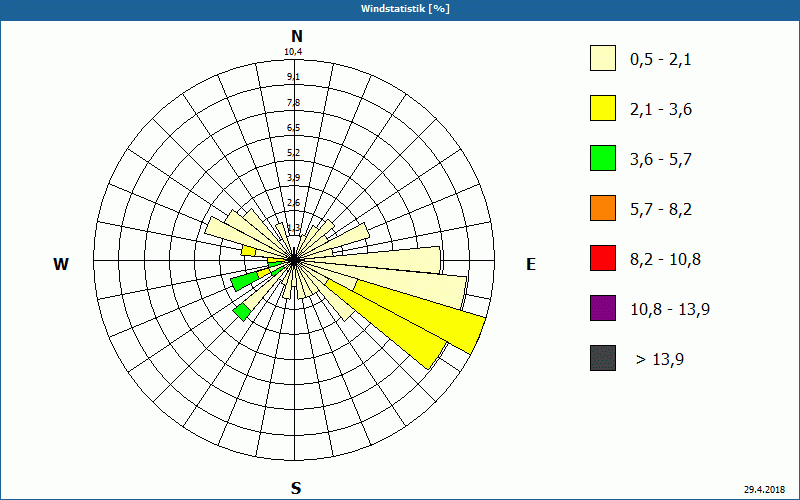Click the bright yellow 2,1 - 3,6 legend swatch
The height and width of the screenshot is (500, 800).
603,108
